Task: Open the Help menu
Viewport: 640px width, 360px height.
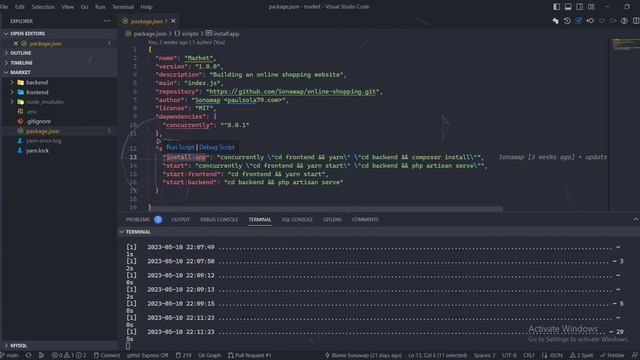Action: point(147,7)
